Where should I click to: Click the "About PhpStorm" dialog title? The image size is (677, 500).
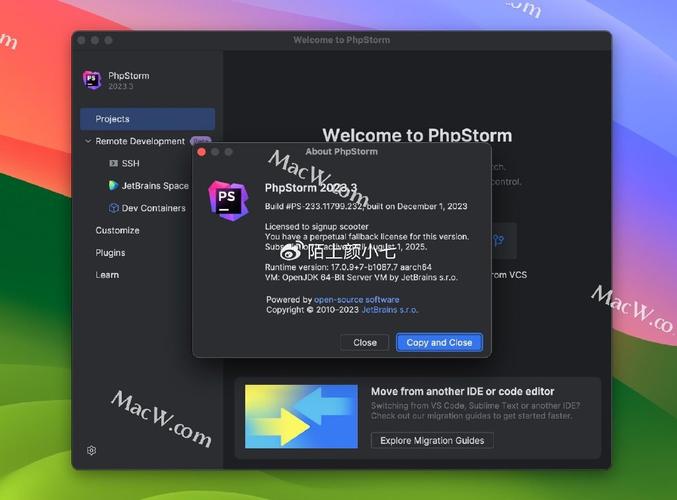[342, 152]
